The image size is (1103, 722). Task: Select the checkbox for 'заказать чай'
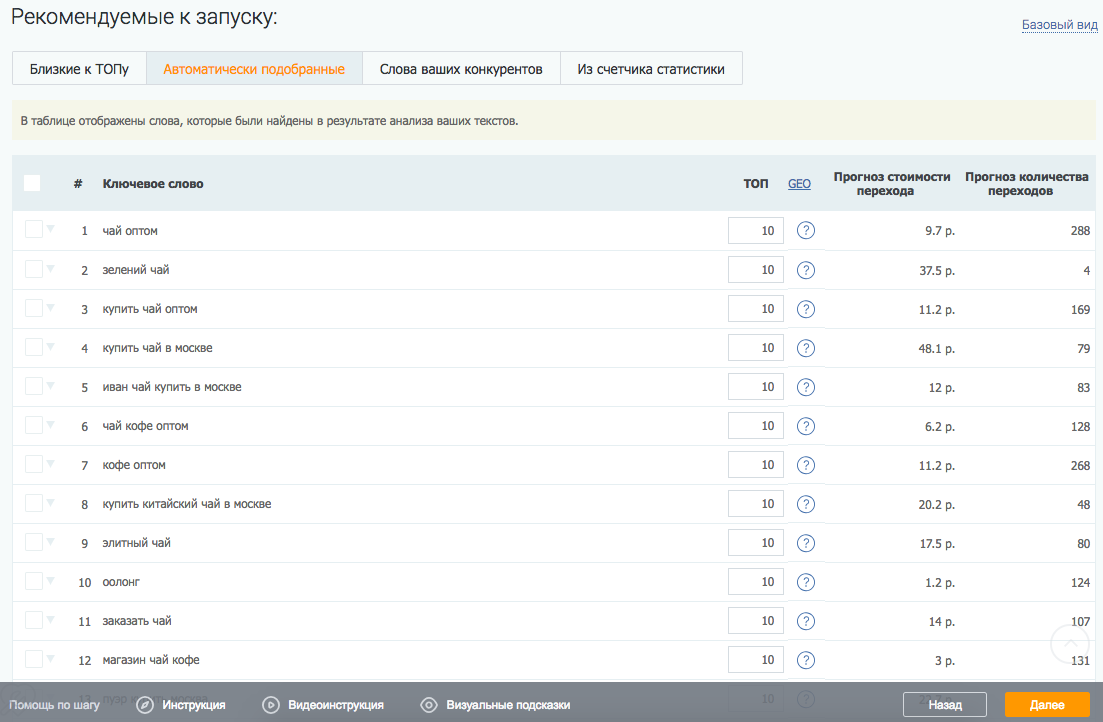[x=34, y=620]
